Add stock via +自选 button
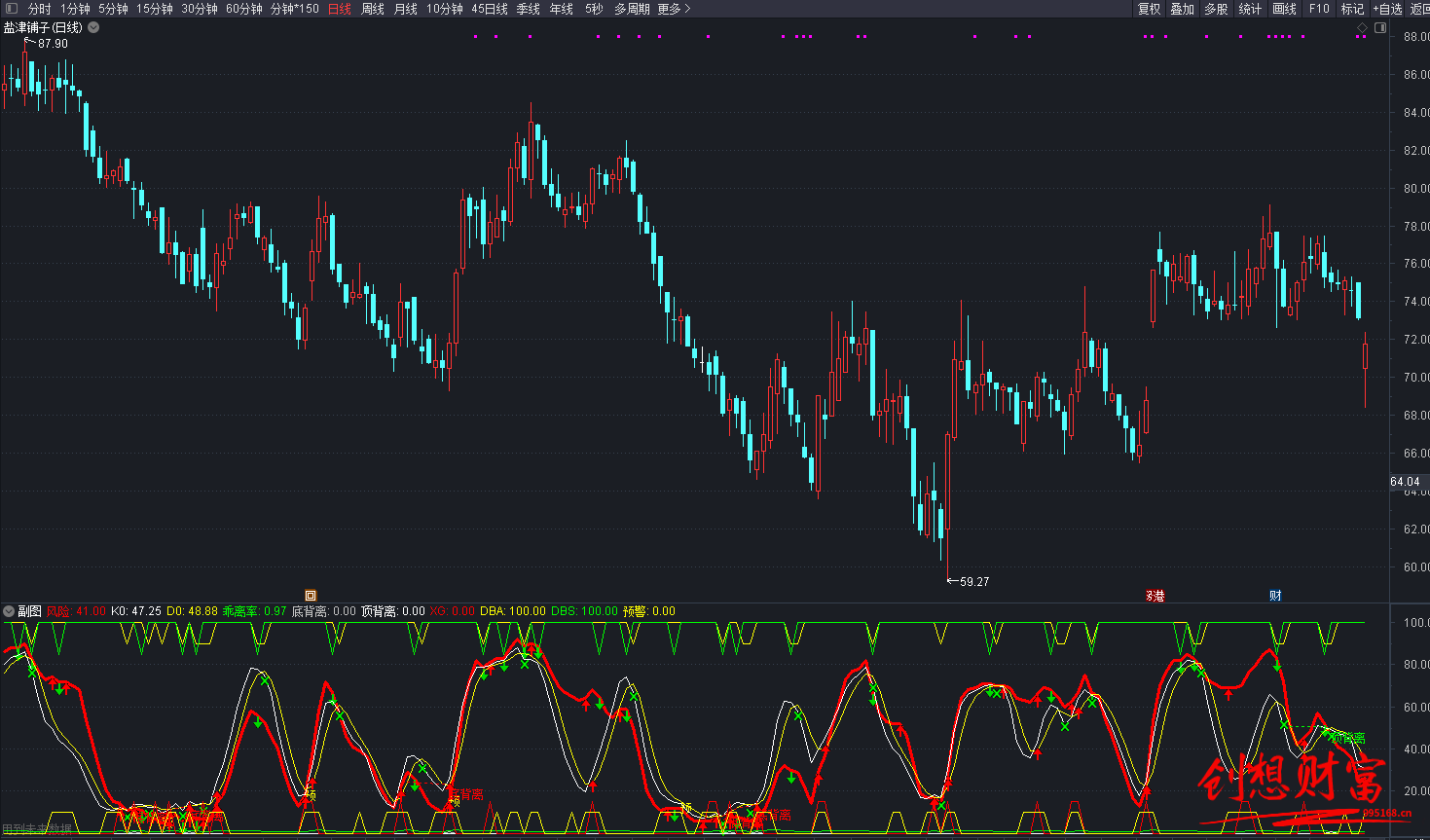 tap(1388, 9)
